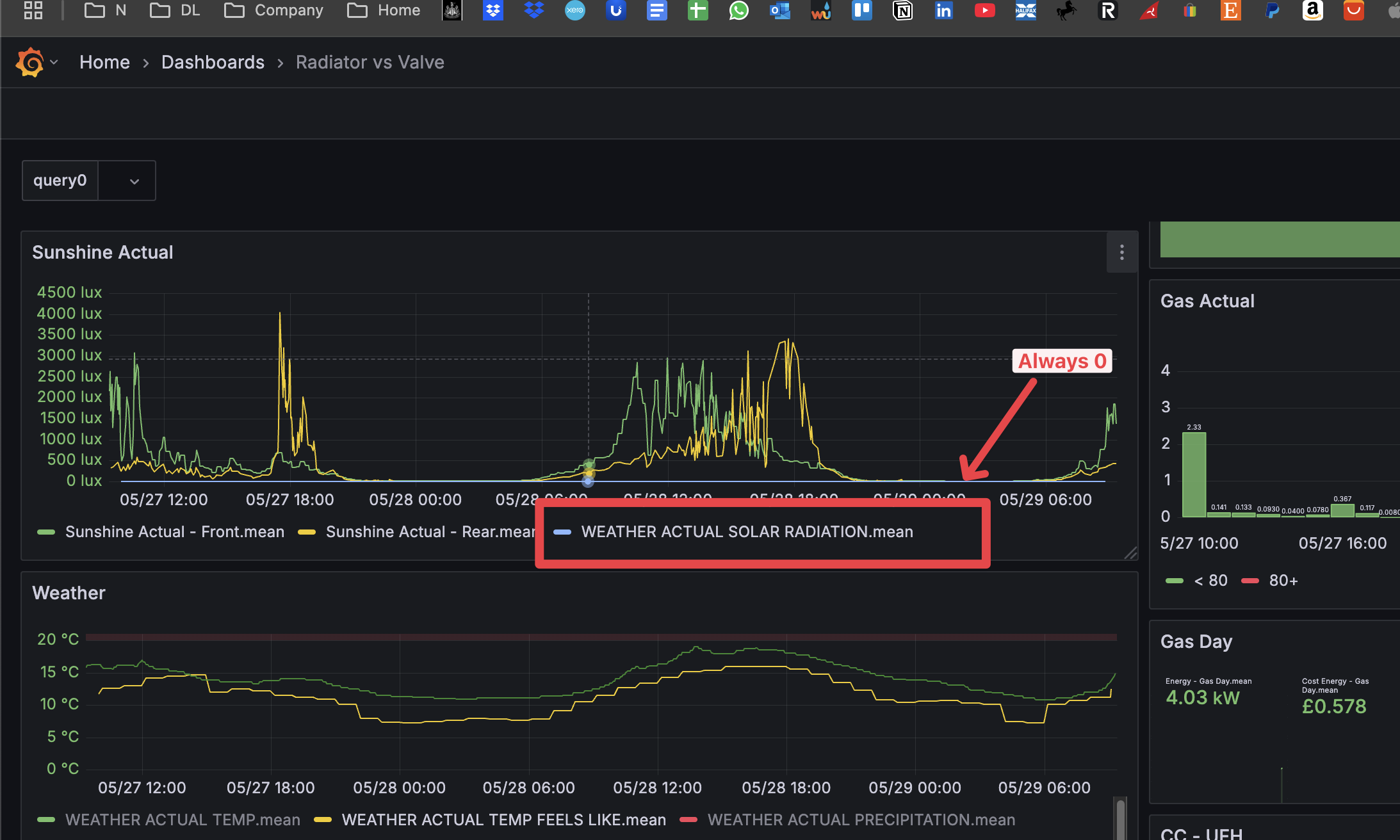The width and height of the screenshot is (1400, 840).
Task: Go to Home breadcrumb
Action: pos(104,62)
